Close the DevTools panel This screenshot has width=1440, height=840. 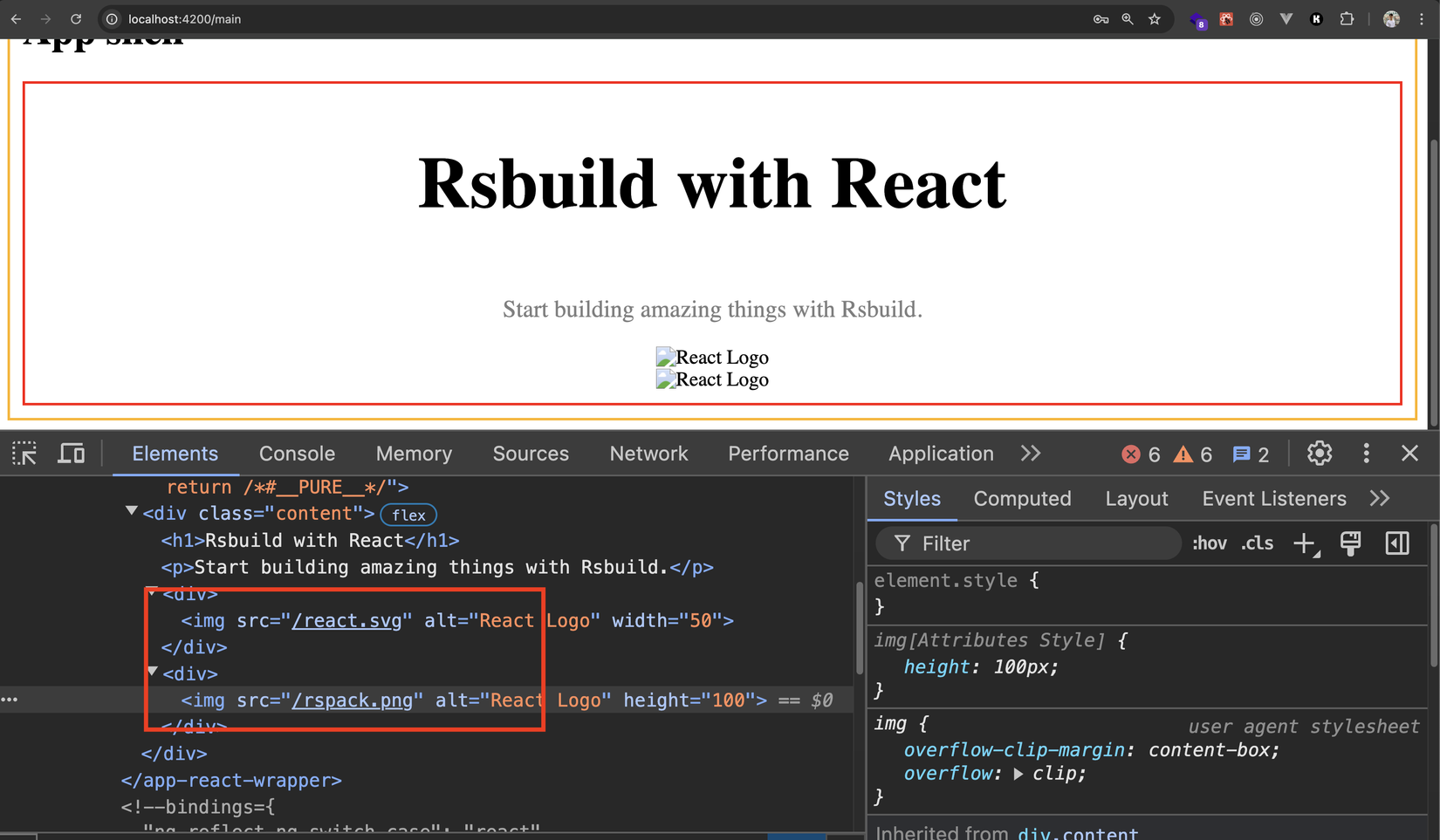(1409, 454)
